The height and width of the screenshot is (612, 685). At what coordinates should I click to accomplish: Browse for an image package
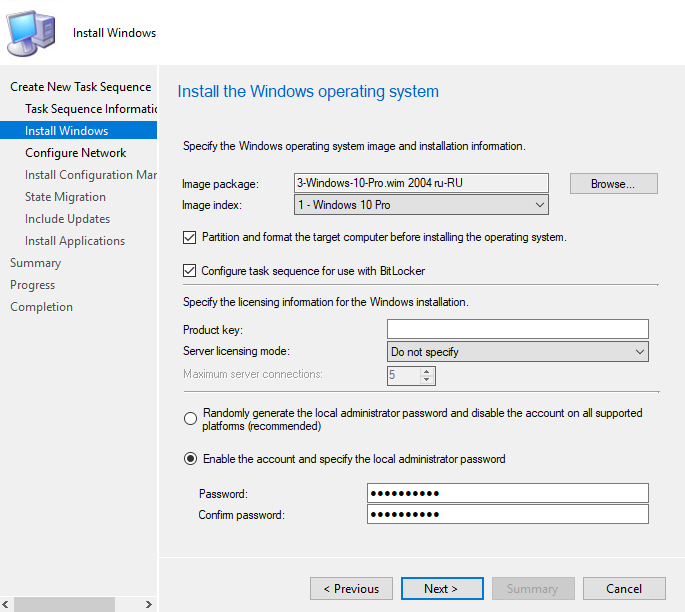pos(613,183)
